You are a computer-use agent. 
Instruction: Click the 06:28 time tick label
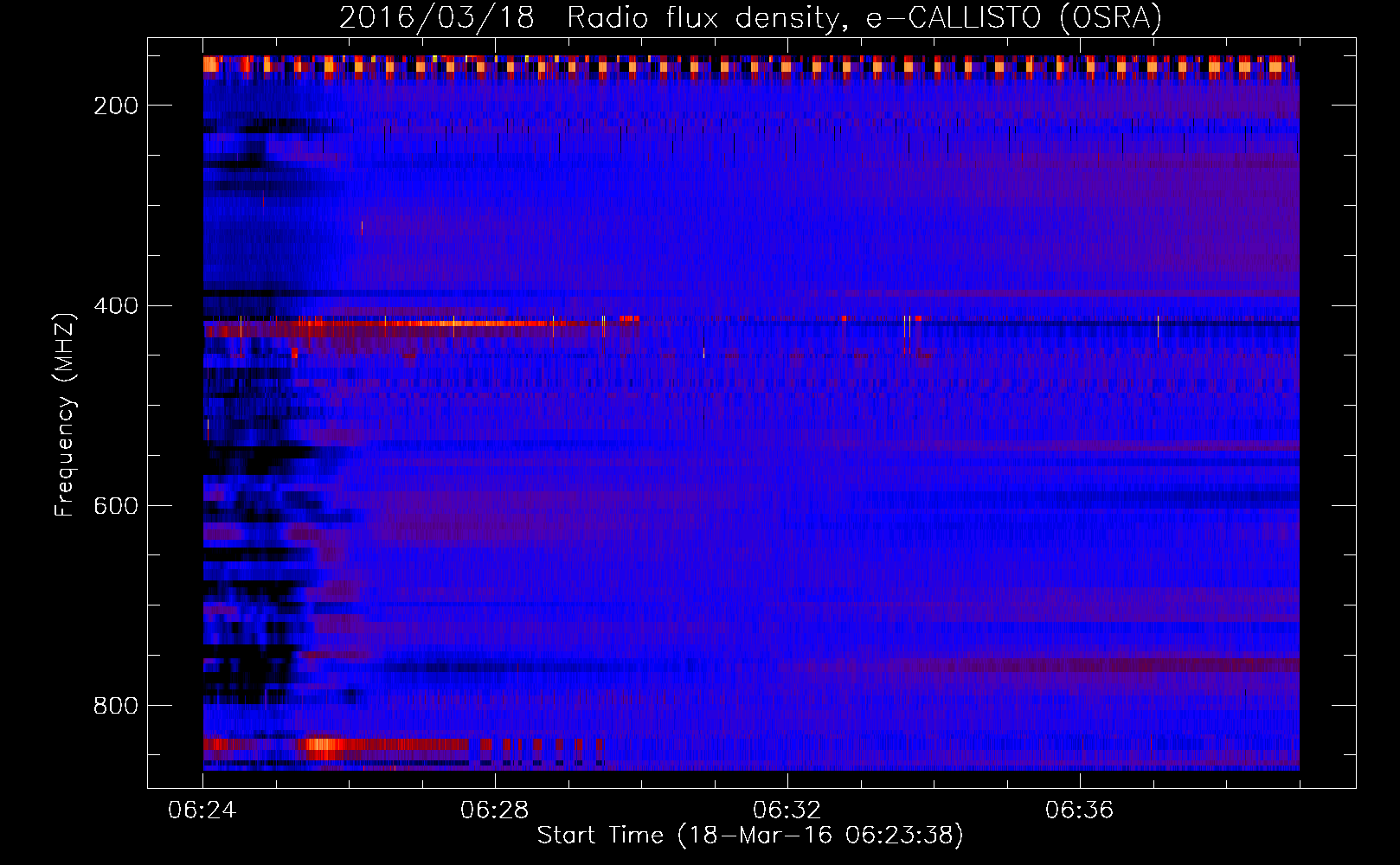tap(495, 811)
